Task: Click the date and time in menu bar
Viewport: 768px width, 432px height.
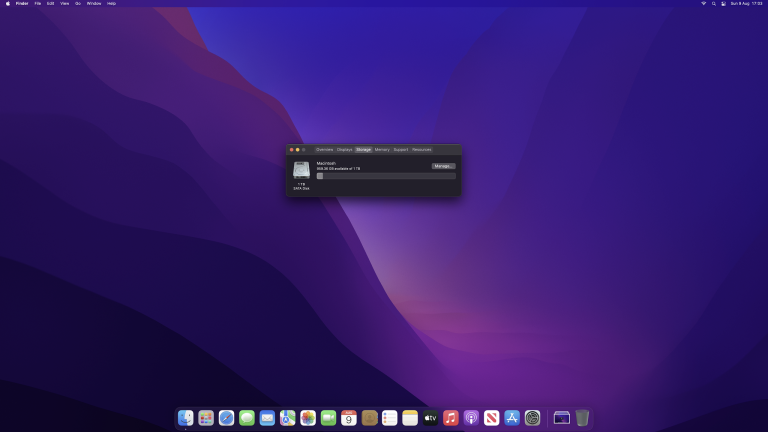Action: tap(746, 3)
